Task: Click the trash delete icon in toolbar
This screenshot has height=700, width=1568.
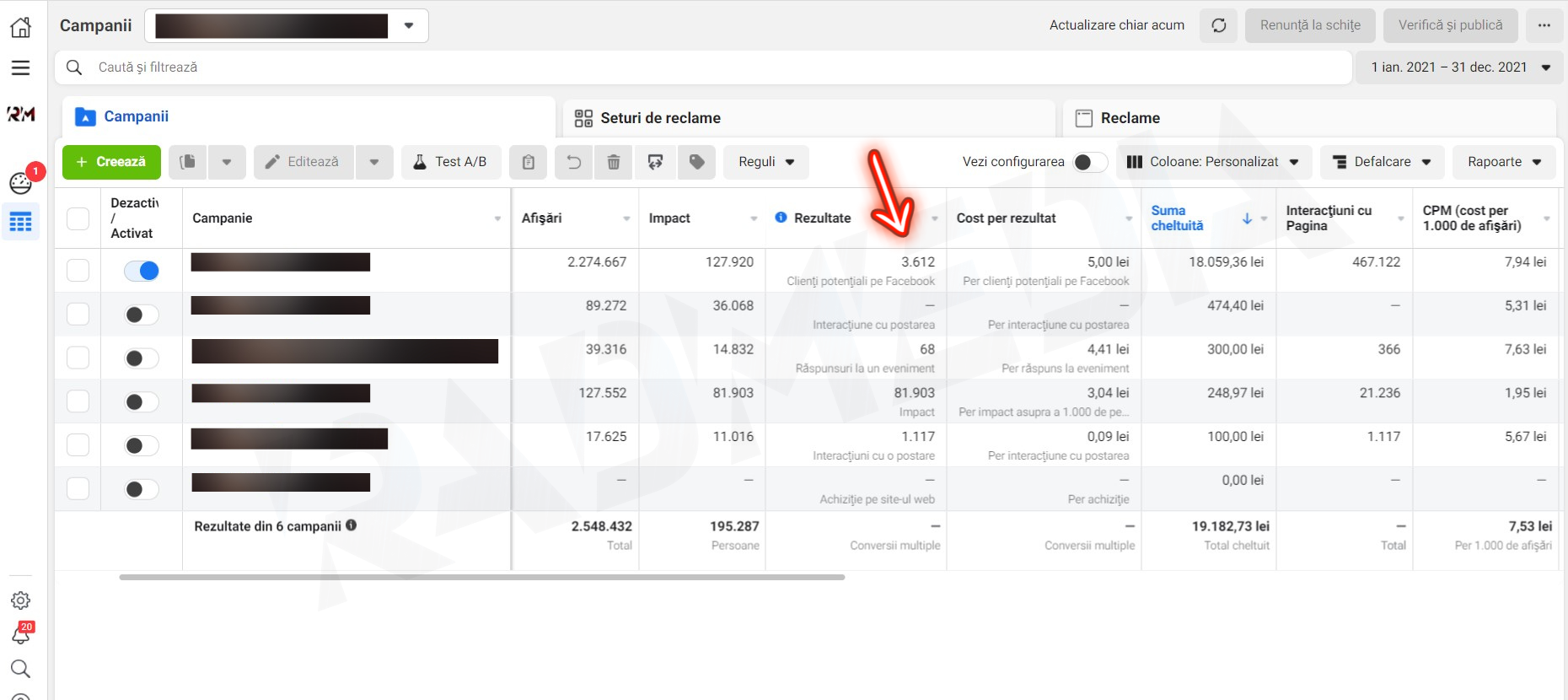Action: [x=614, y=162]
